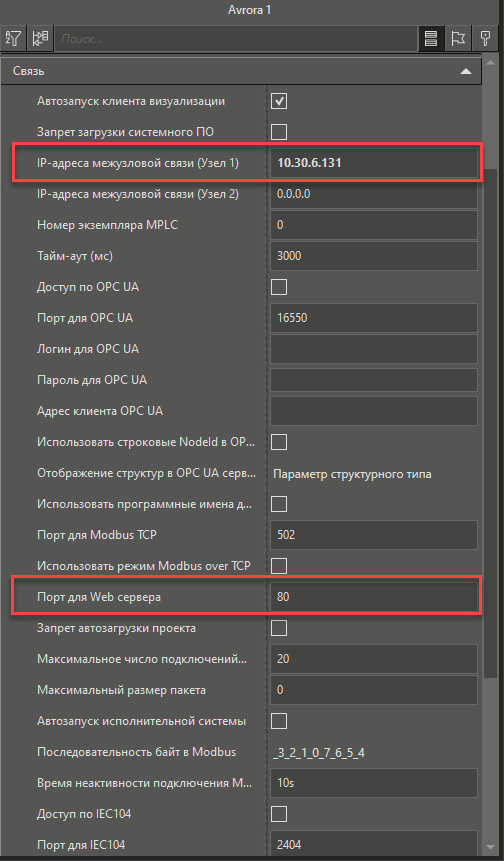Switch to list view icon

point(431,38)
